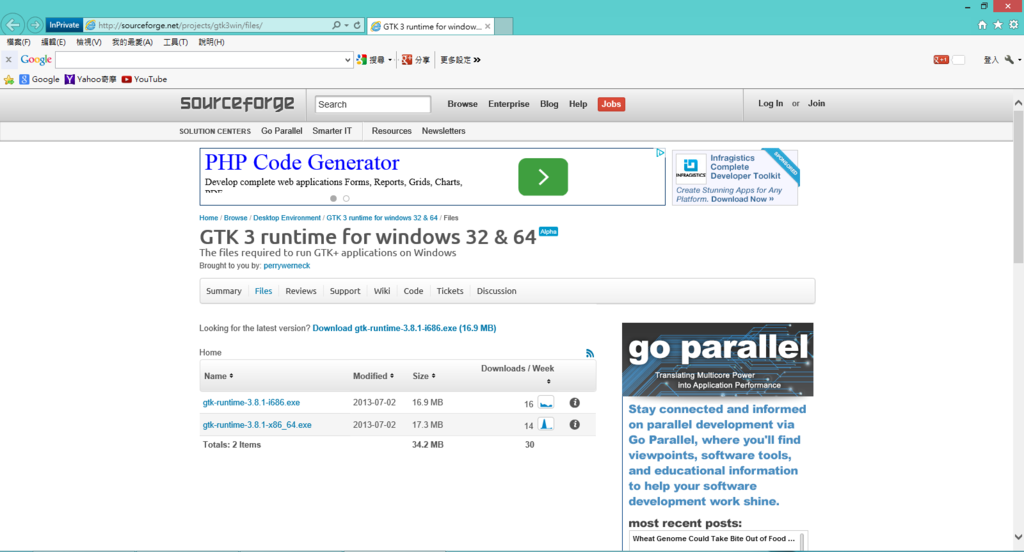
Task: Open the Yahoo bookmark in favorites bar
Action: (90, 79)
